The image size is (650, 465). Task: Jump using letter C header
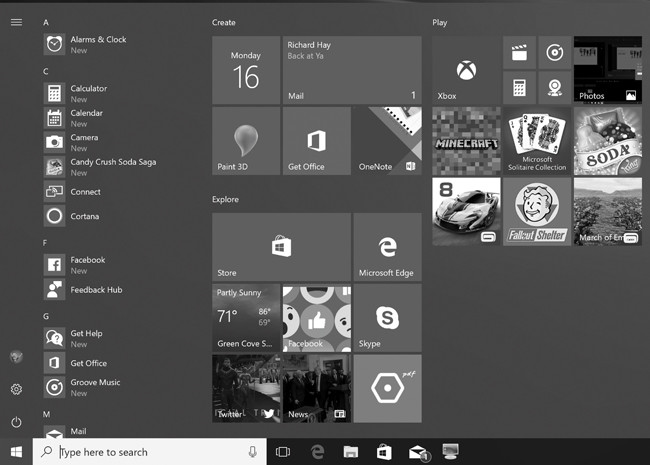[46, 71]
